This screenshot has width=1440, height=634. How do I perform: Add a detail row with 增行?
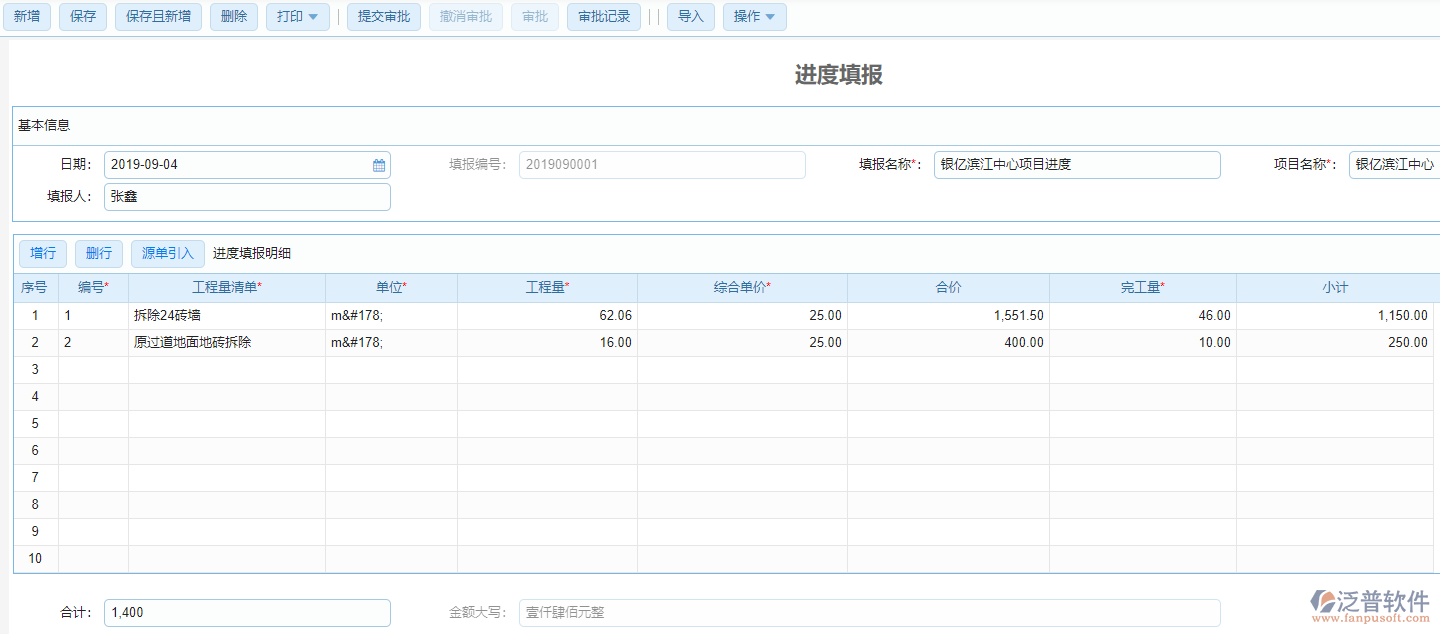point(43,253)
